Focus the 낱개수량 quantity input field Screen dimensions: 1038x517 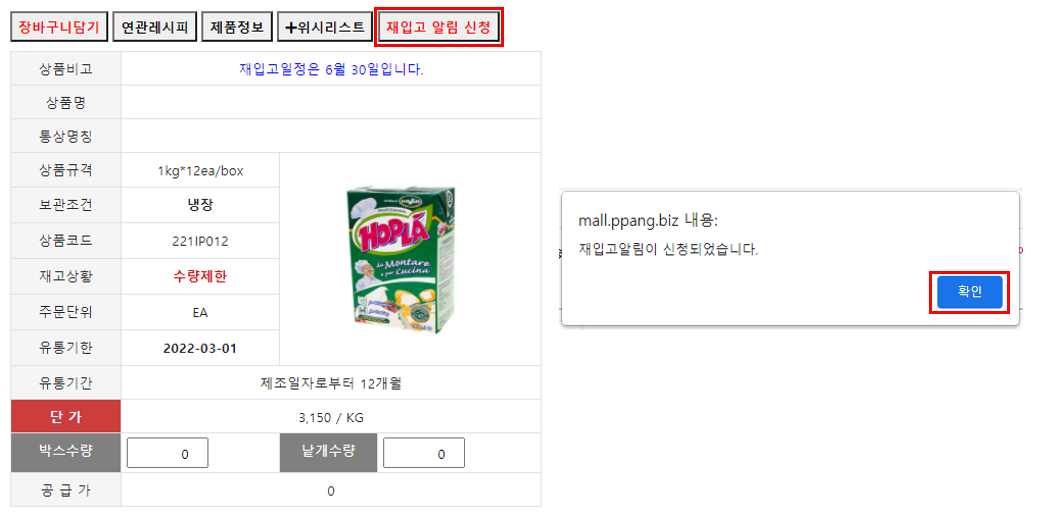coord(424,453)
